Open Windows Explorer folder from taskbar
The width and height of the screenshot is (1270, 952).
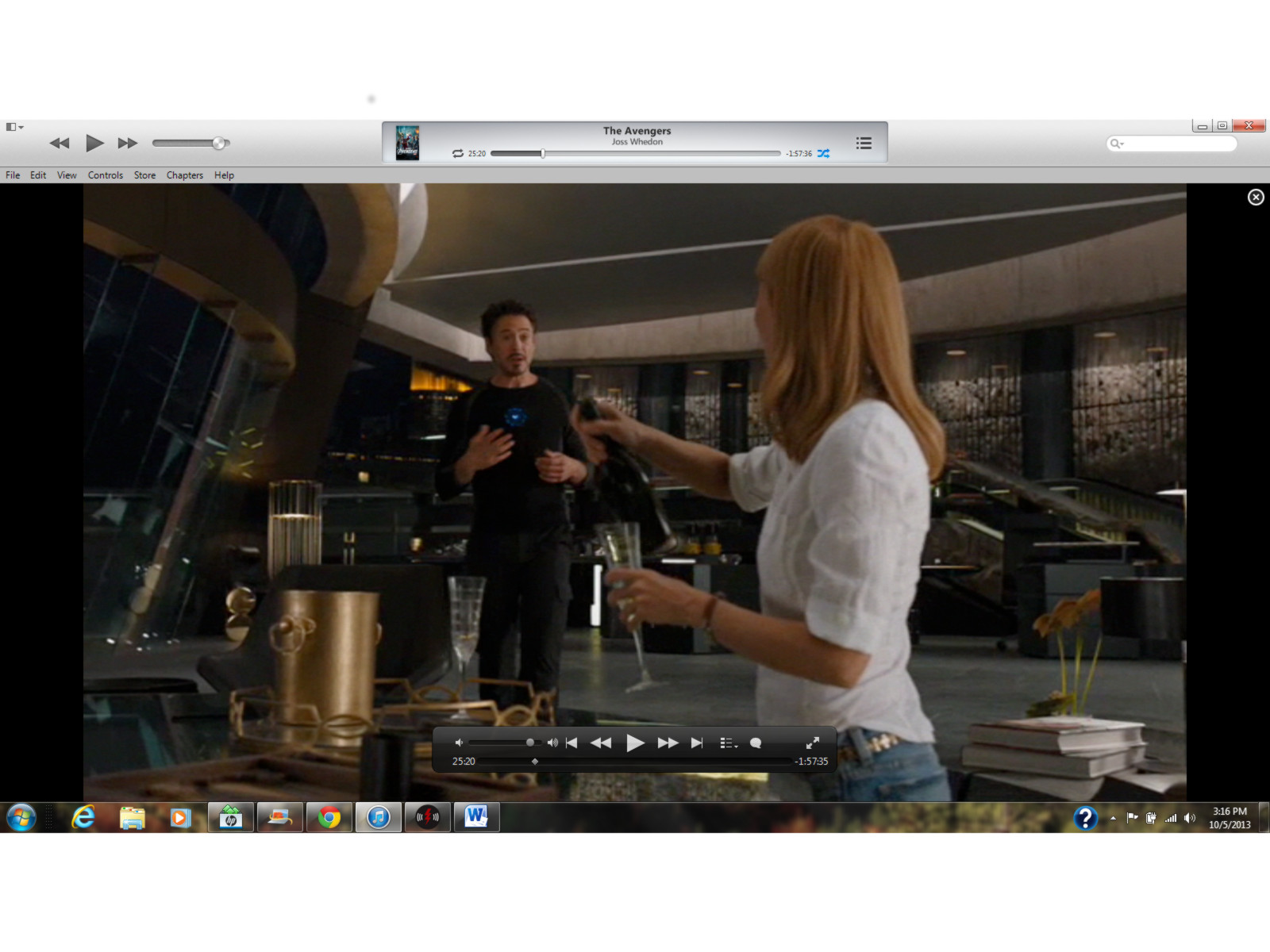click(133, 817)
